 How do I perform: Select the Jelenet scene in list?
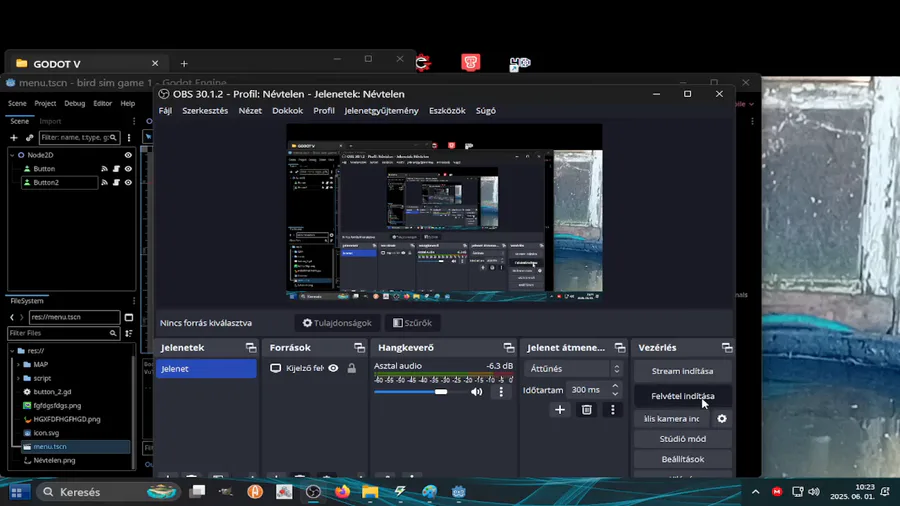[x=206, y=369]
